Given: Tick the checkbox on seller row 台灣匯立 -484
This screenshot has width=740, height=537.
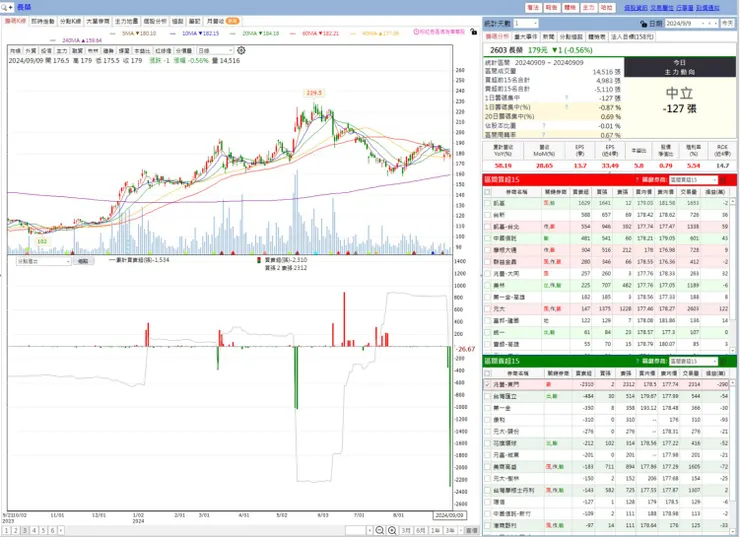Looking at the screenshot, I should point(488,396).
